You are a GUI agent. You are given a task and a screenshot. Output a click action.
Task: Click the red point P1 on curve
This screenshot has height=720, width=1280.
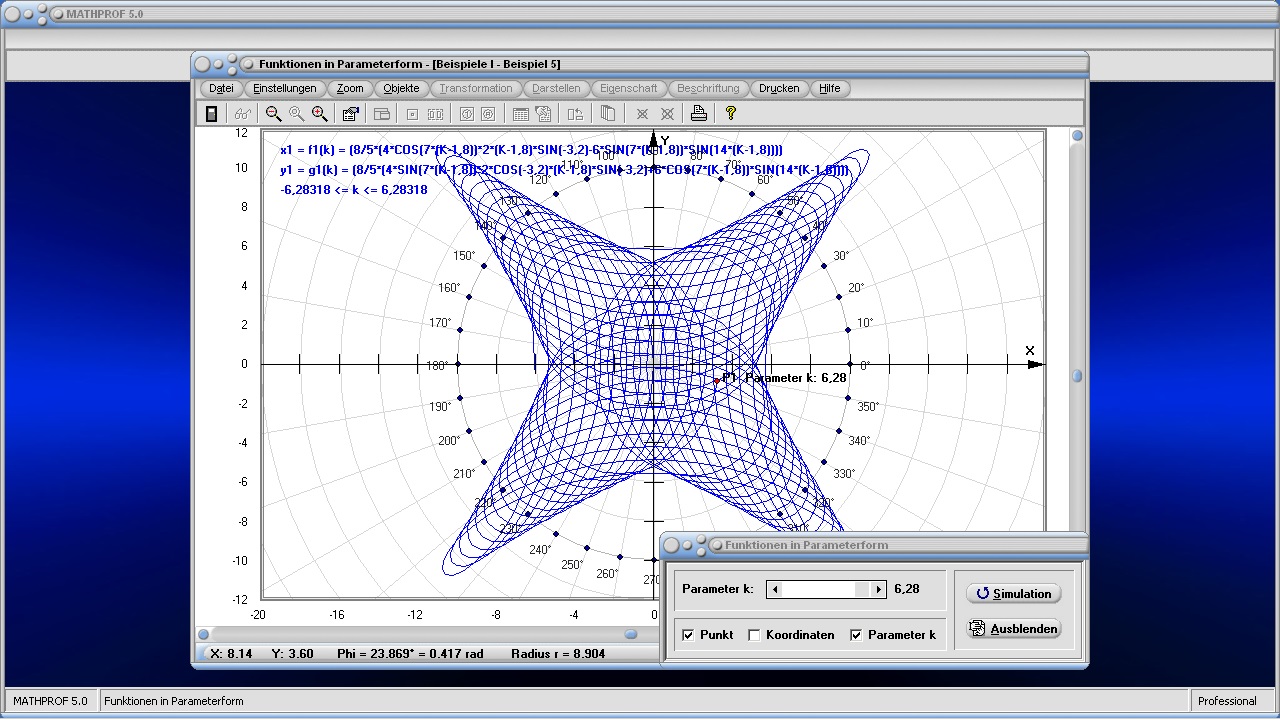[x=717, y=381]
